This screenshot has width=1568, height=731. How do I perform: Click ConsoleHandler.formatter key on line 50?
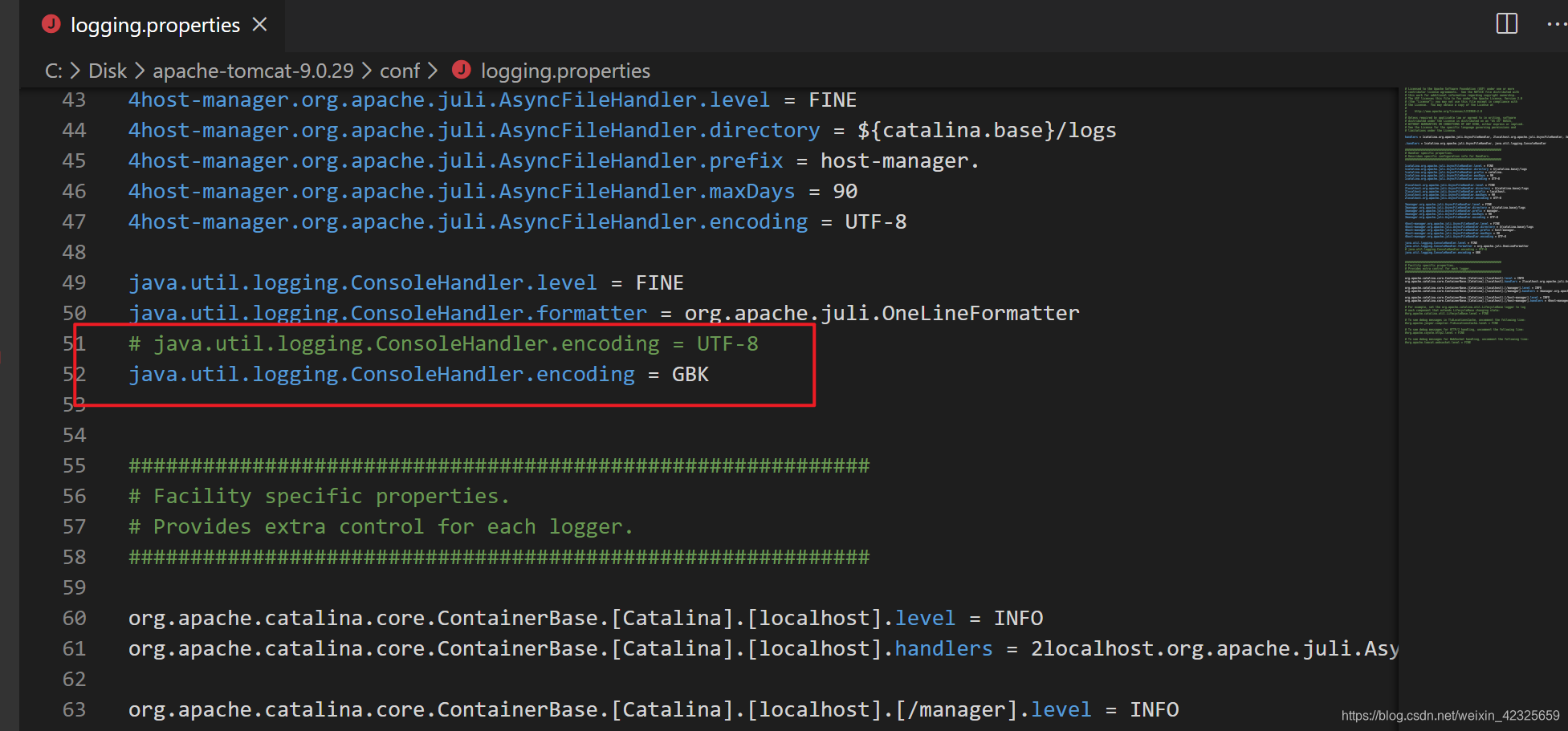pos(388,314)
